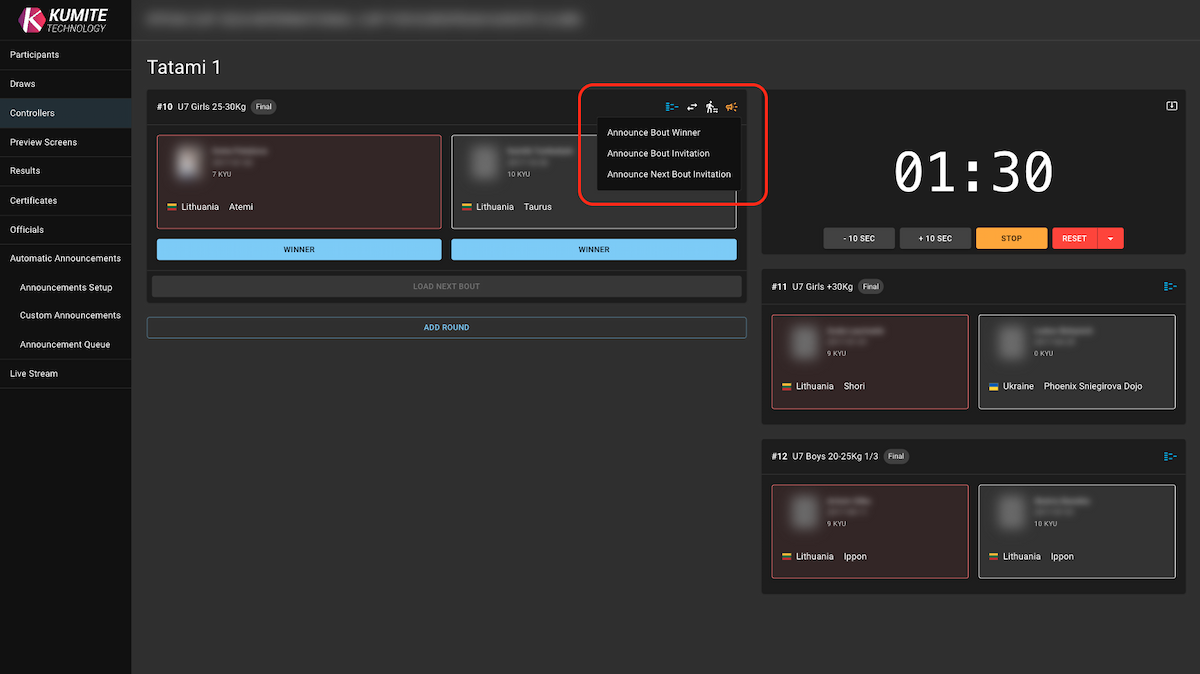The width and height of the screenshot is (1200, 674).
Task: Expand the Reset button dropdown arrow
Action: point(1110,239)
